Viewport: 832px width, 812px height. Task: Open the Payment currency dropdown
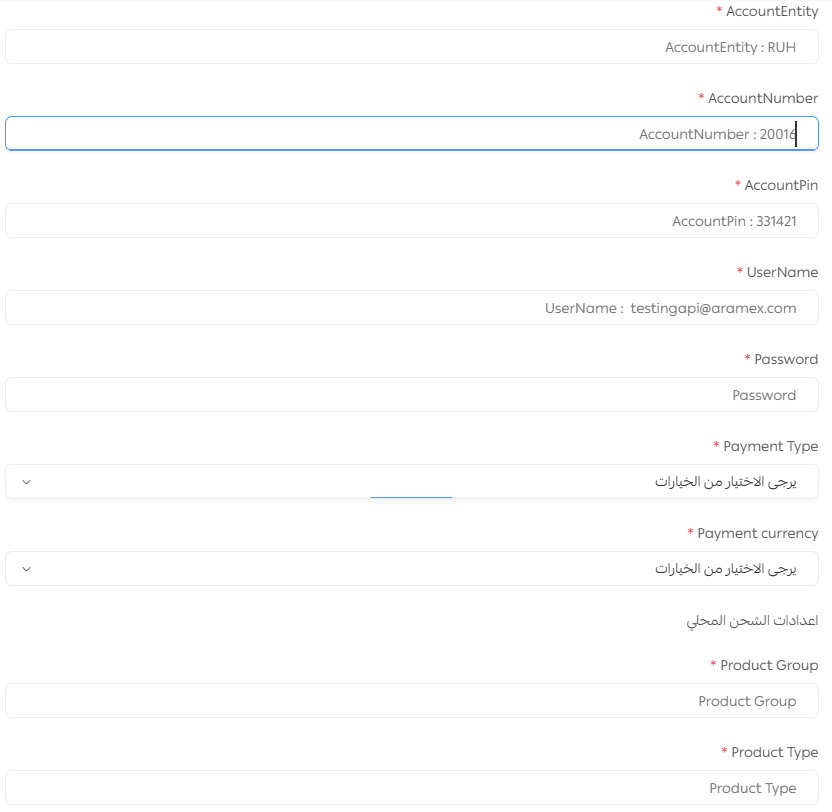pos(411,569)
